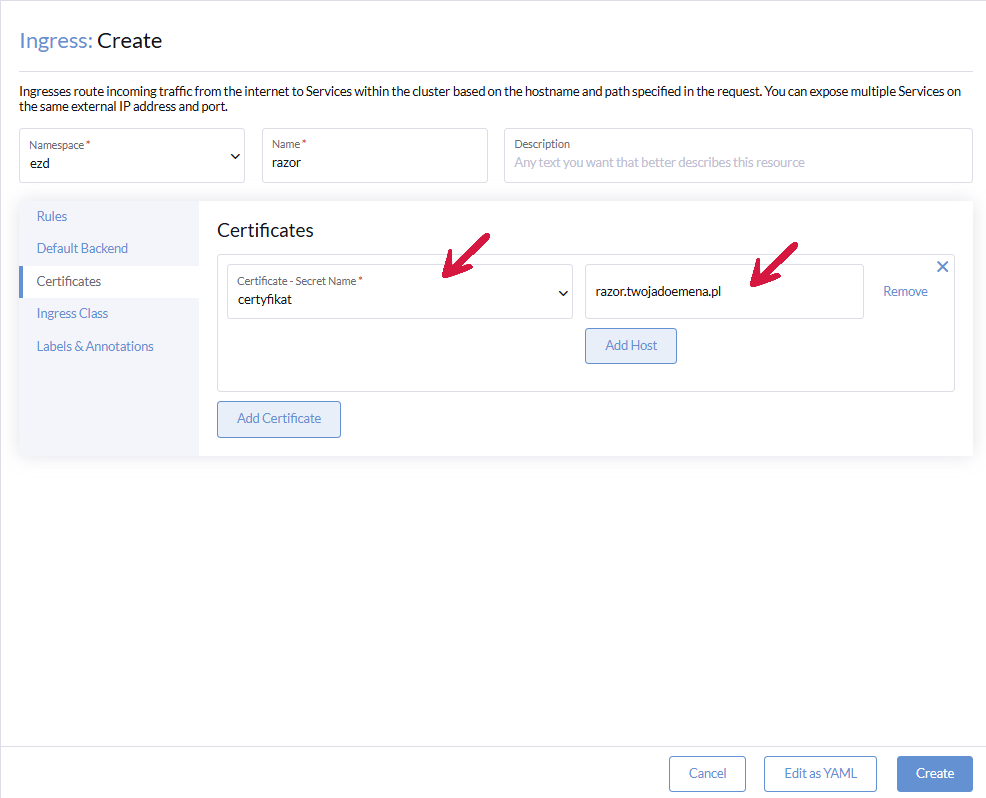Click the Certificate Secret Name chevron arrow
The width and height of the screenshot is (986, 798).
pyautogui.click(x=562, y=292)
